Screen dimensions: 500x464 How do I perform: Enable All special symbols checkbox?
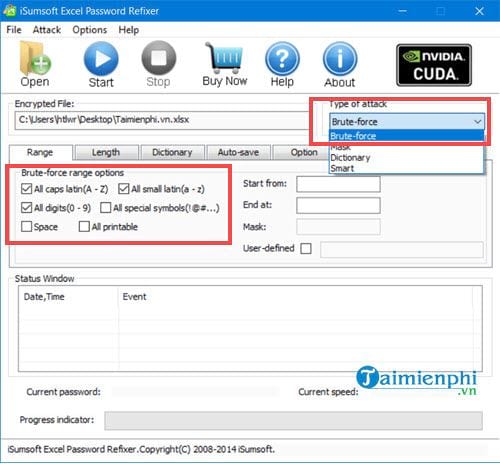(106, 208)
